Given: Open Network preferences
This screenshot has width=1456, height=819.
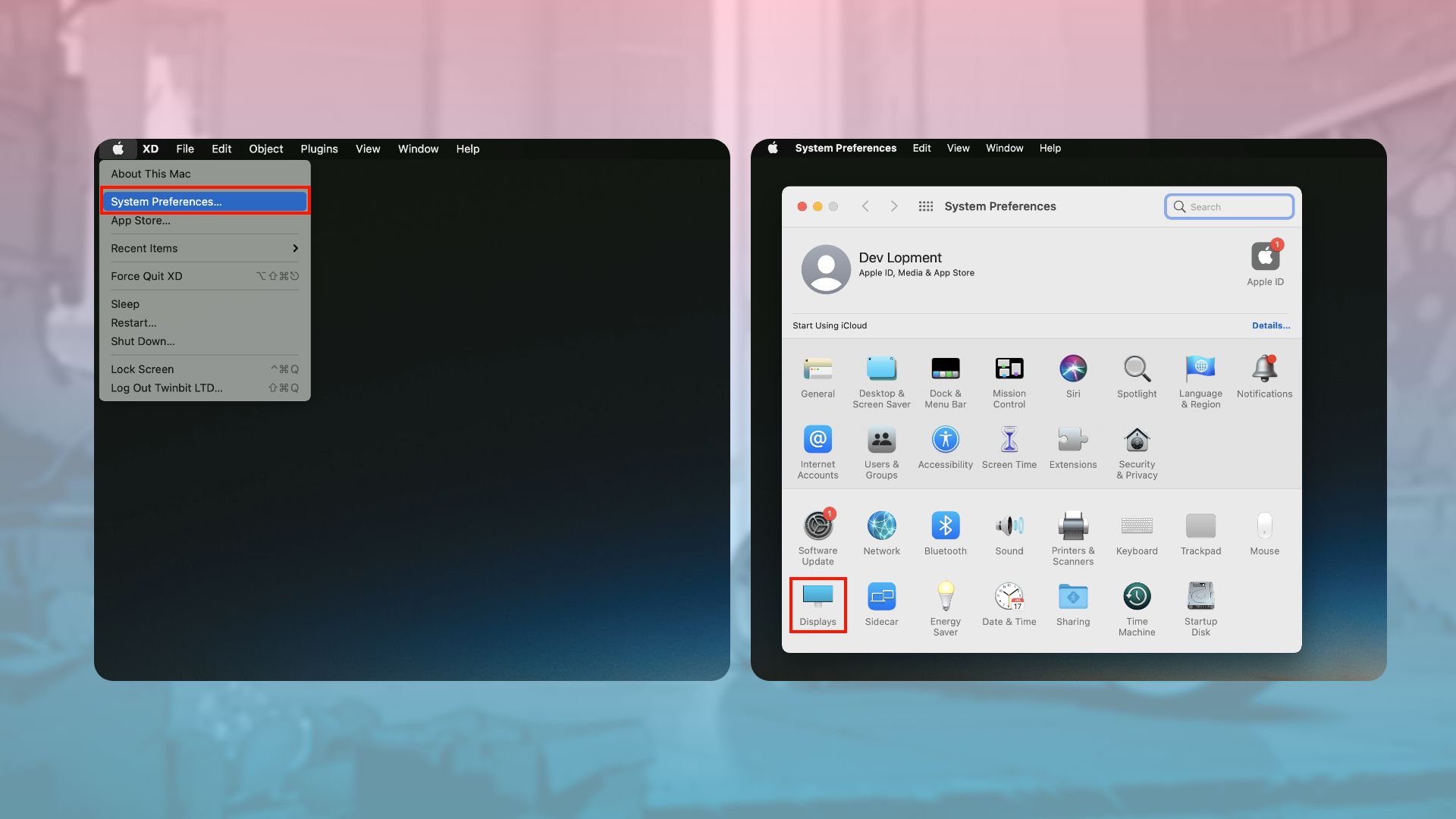Looking at the screenshot, I should (881, 534).
